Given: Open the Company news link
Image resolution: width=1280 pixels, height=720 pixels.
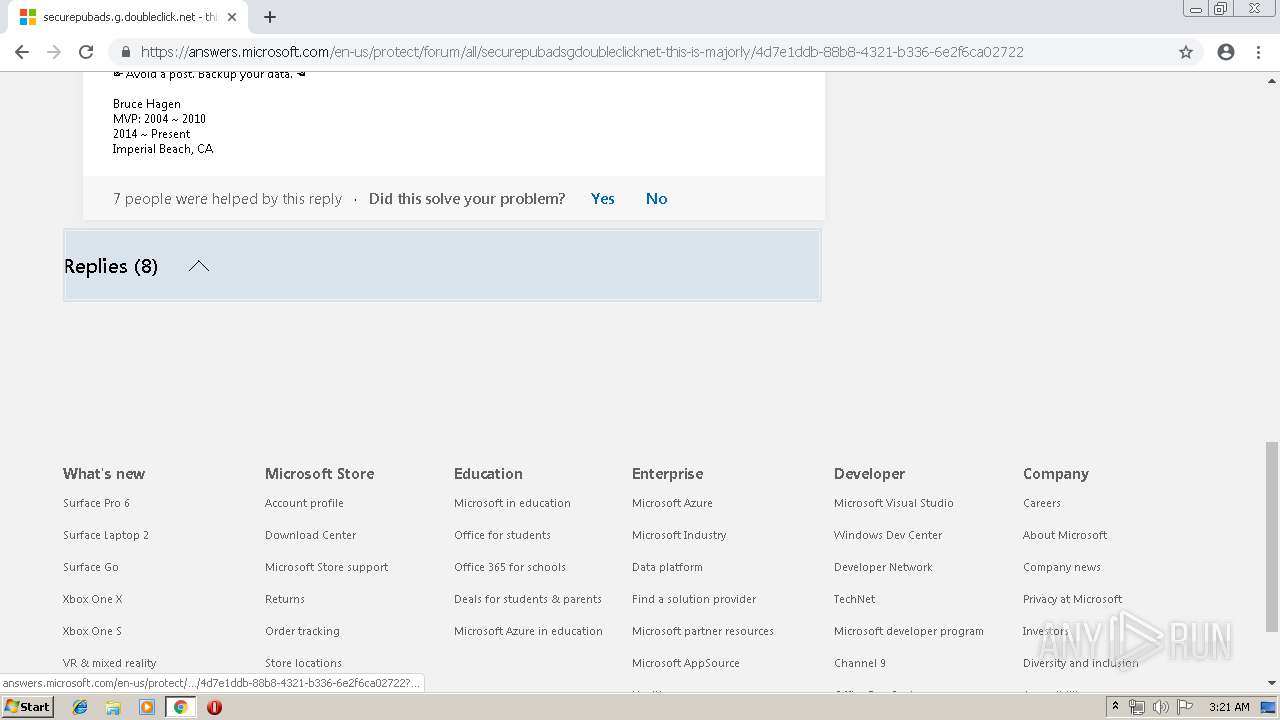Looking at the screenshot, I should [1062, 567].
